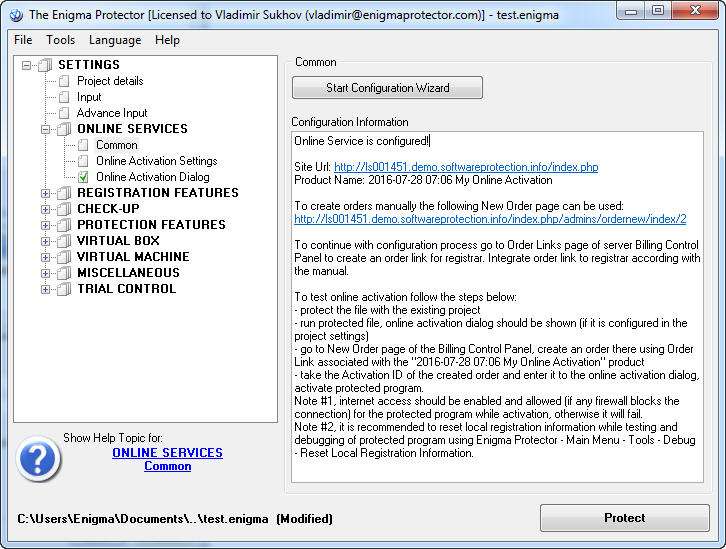The height and width of the screenshot is (549, 726).
Task: Click the TRIAL CONTROL pages icon
Action: tap(64, 289)
